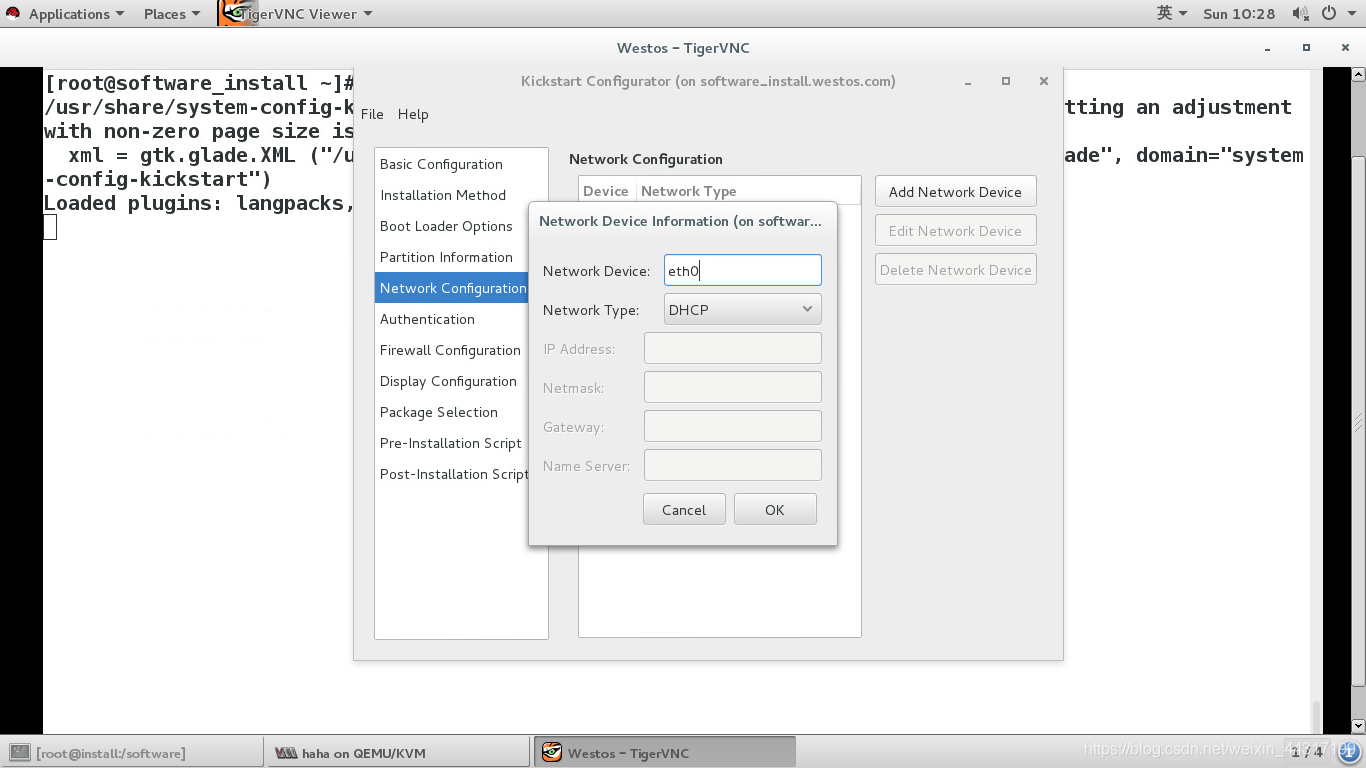Click the power icon in top bar

tap(1329, 13)
